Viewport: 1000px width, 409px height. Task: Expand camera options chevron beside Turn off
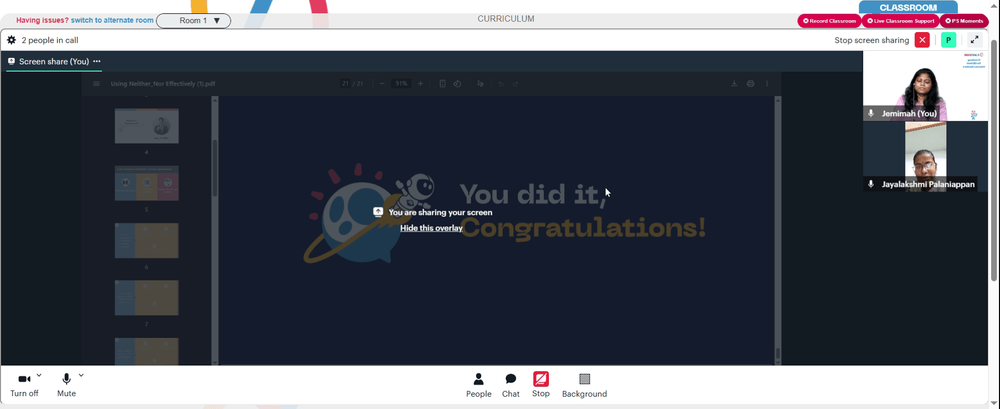pyautogui.click(x=39, y=375)
